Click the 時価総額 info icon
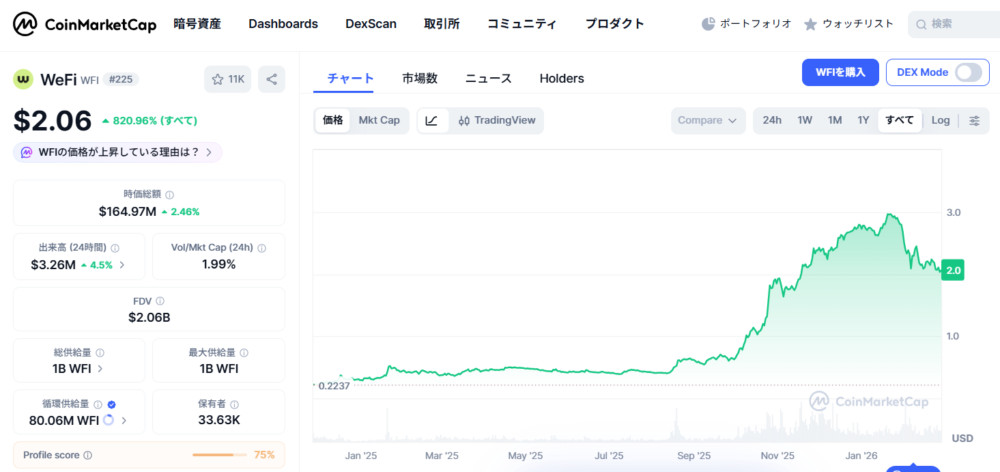Image resolution: width=1000 pixels, height=472 pixels. point(169,195)
